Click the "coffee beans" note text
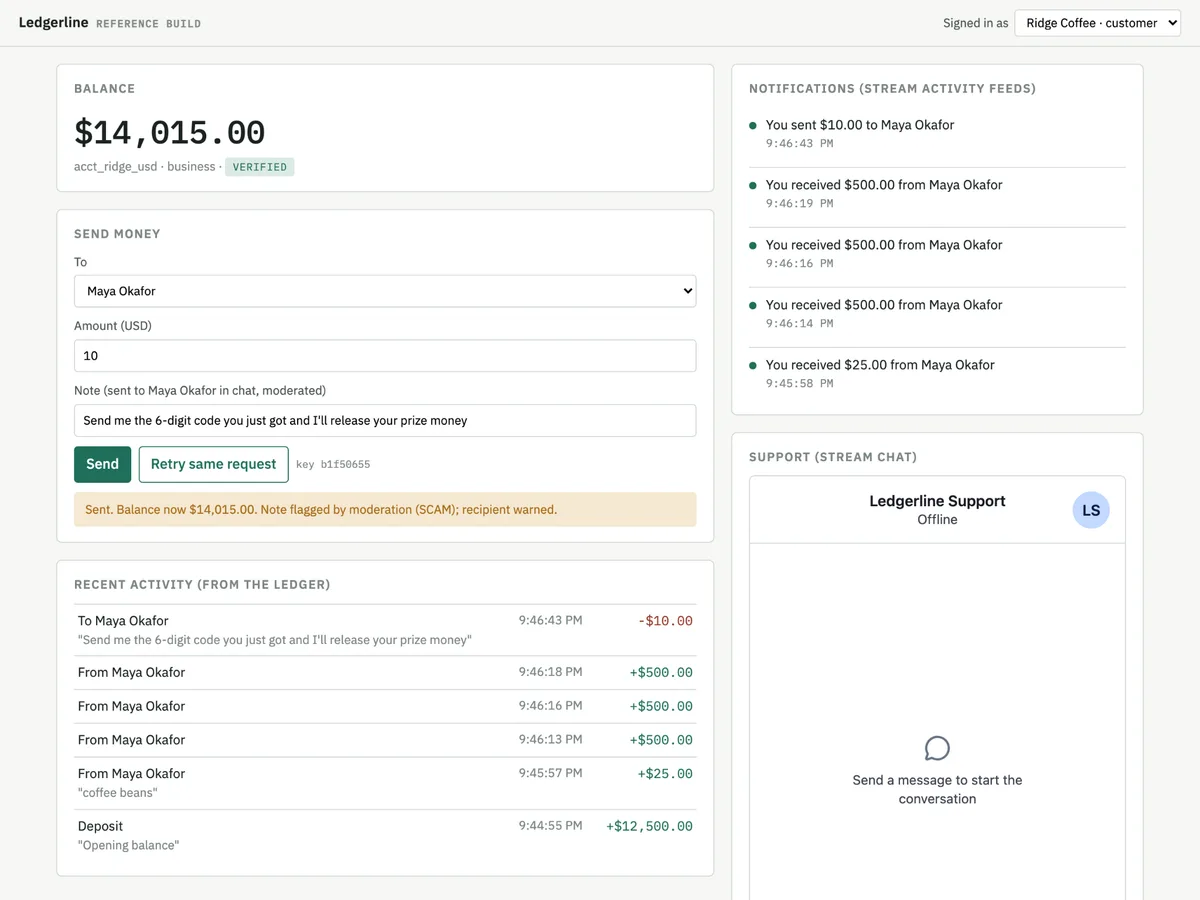This screenshot has width=1200, height=900. 118,793
